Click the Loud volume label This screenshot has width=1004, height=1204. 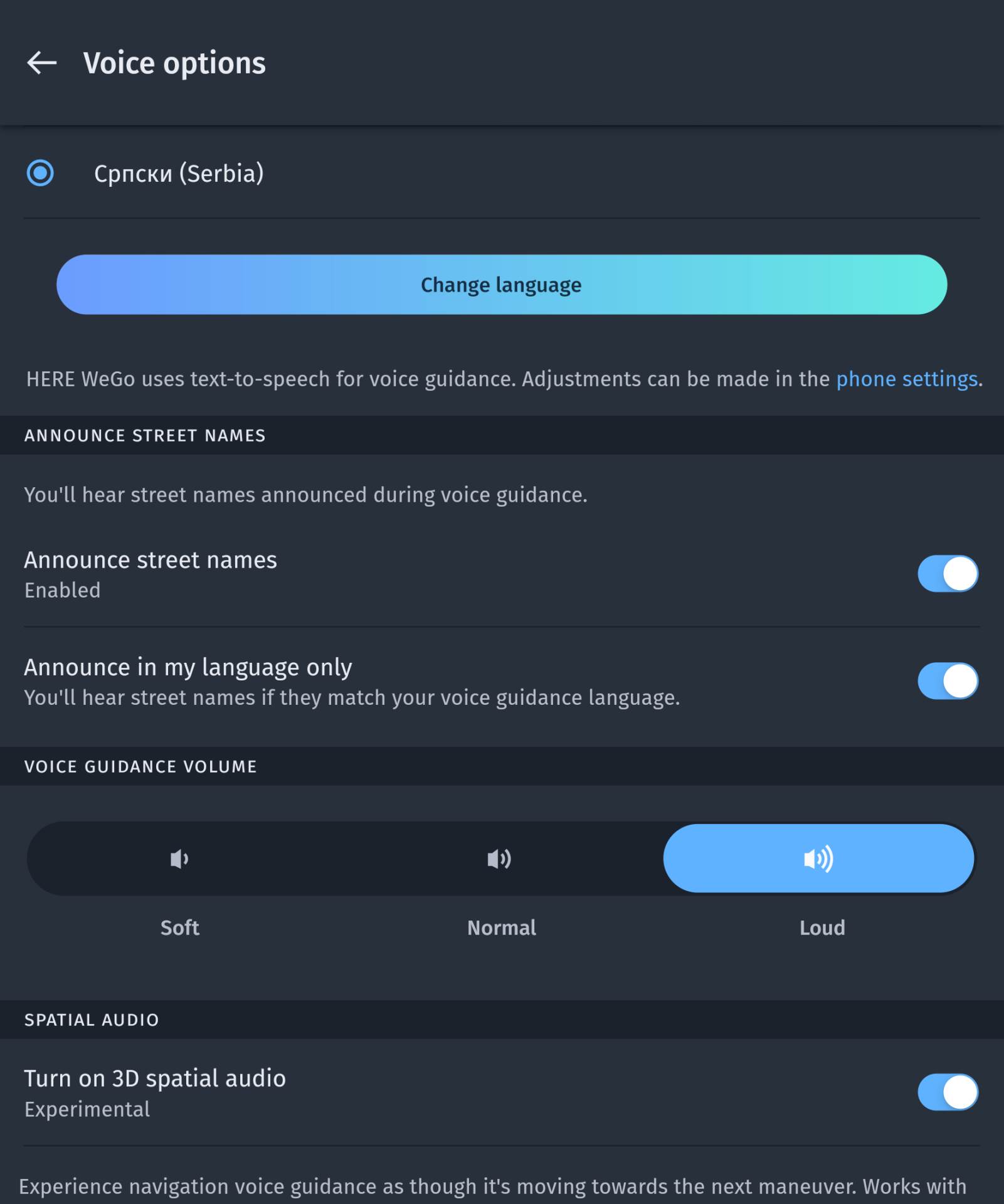[x=822, y=928]
